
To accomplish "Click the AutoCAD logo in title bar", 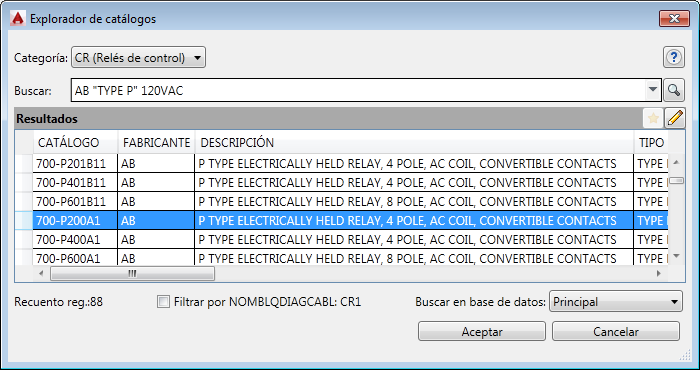I will (x=18, y=19).
